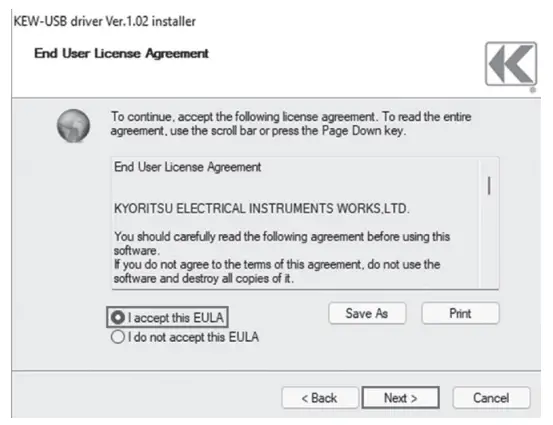Click the 'KEW-USB driver Ver.1.02 installer' title
Viewport: 553px width, 425px height.
pyautogui.click(x=104, y=21)
